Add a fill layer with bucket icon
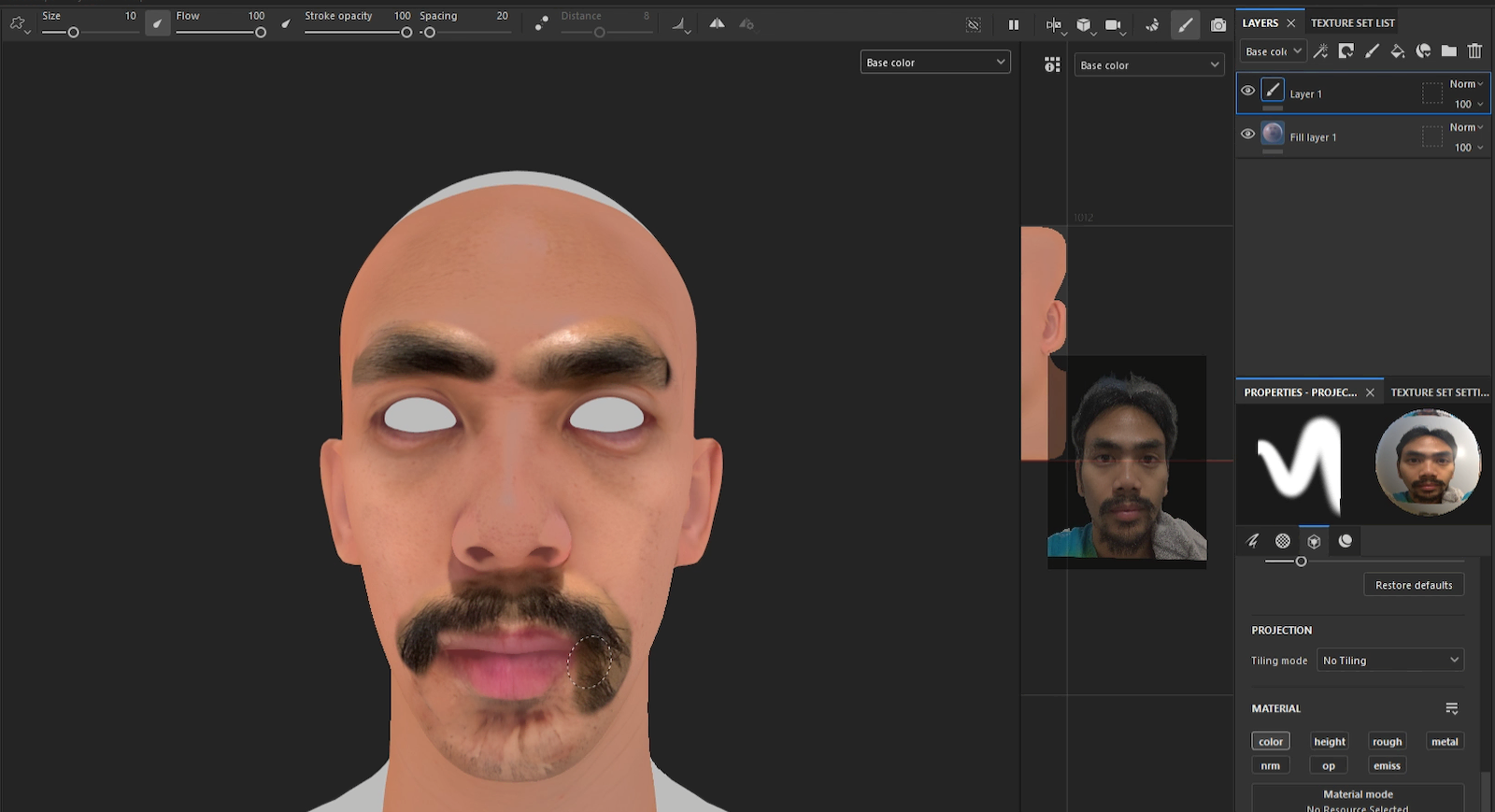The width and height of the screenshot is (1495, 812). point(1397,51)
